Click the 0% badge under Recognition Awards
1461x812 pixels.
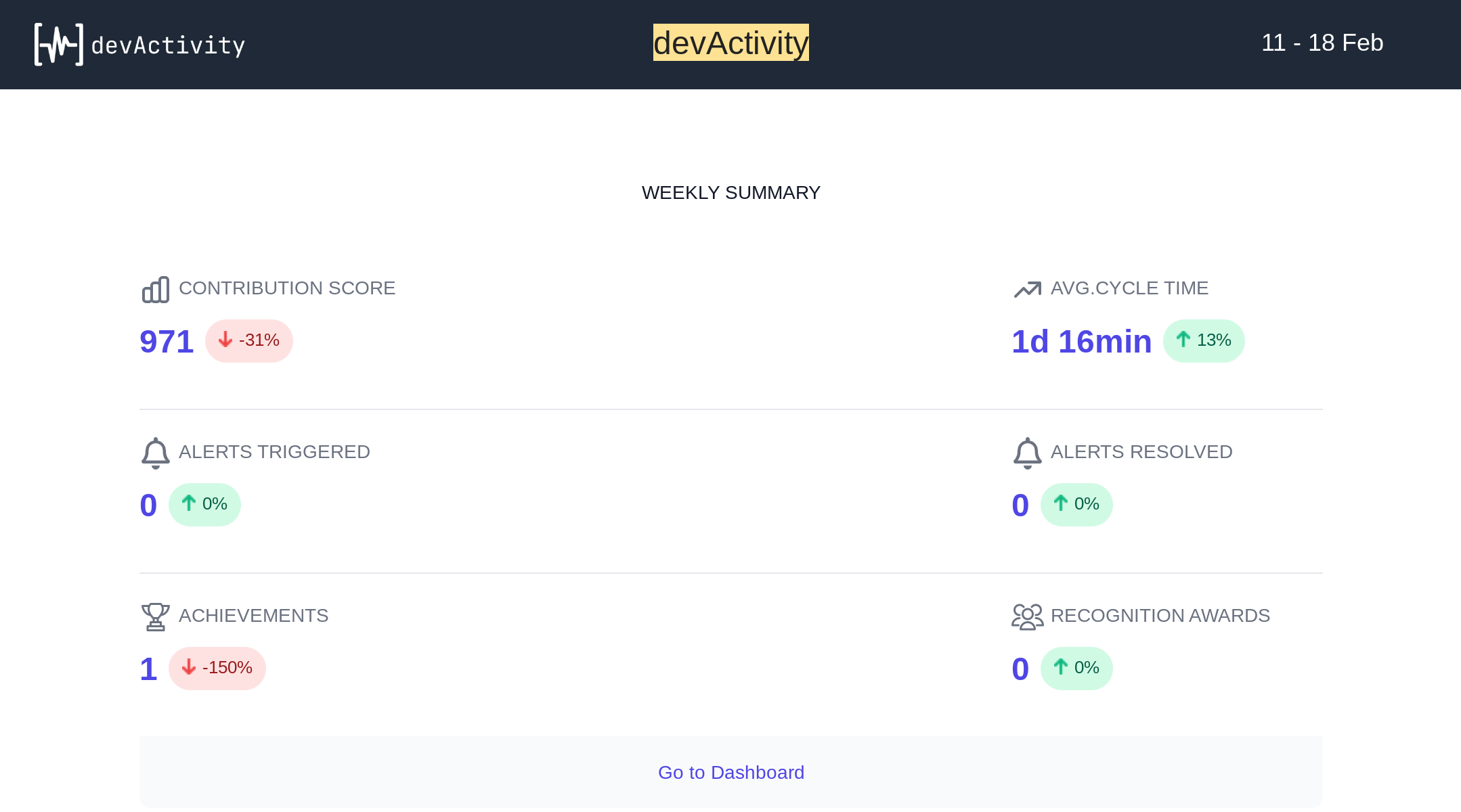[1076, 668]
